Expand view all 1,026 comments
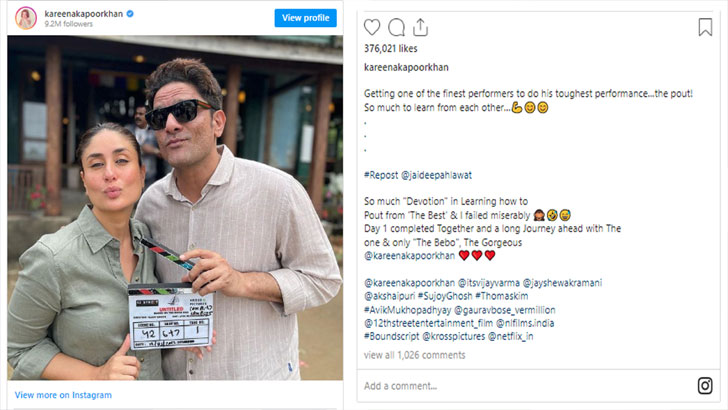This screenshot has height=410, width=728. (414, 355)
